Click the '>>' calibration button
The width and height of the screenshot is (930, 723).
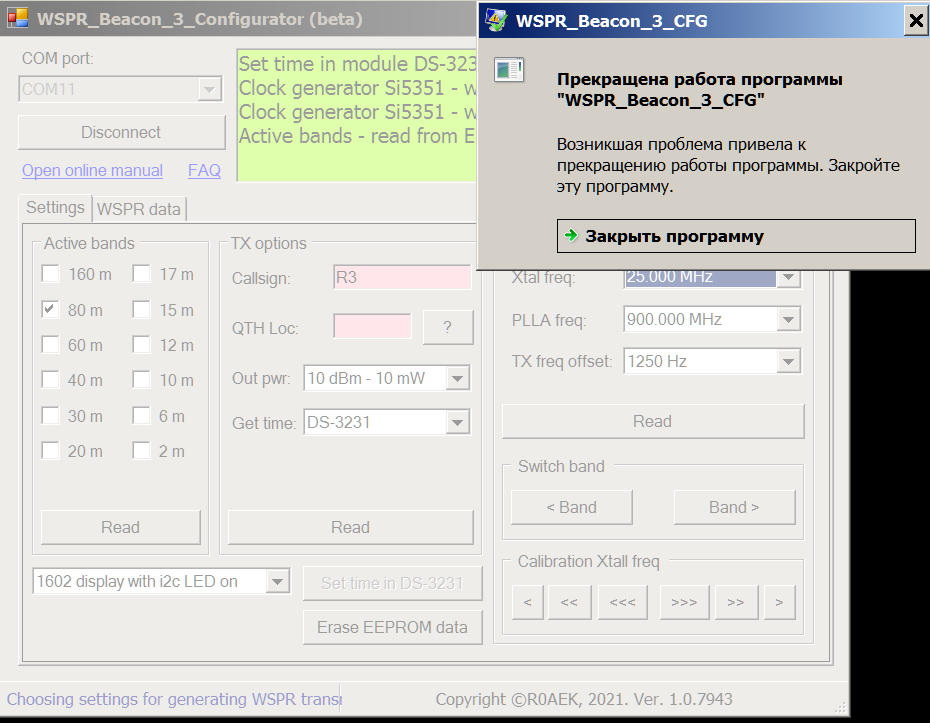pyautogui.click(x=736, y=602)
